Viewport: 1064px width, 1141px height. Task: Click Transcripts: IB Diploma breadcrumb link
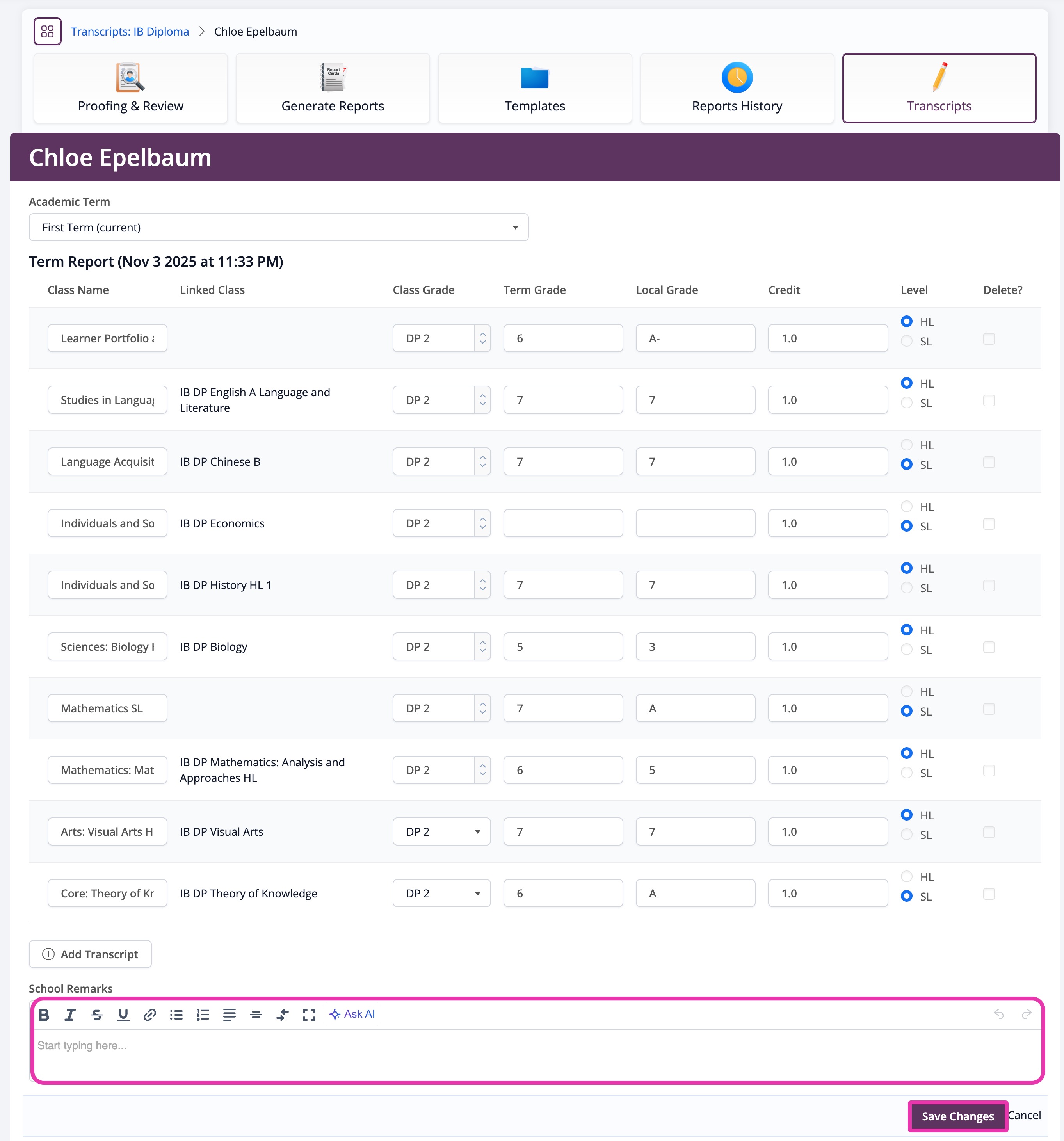[x=130, y=32]
